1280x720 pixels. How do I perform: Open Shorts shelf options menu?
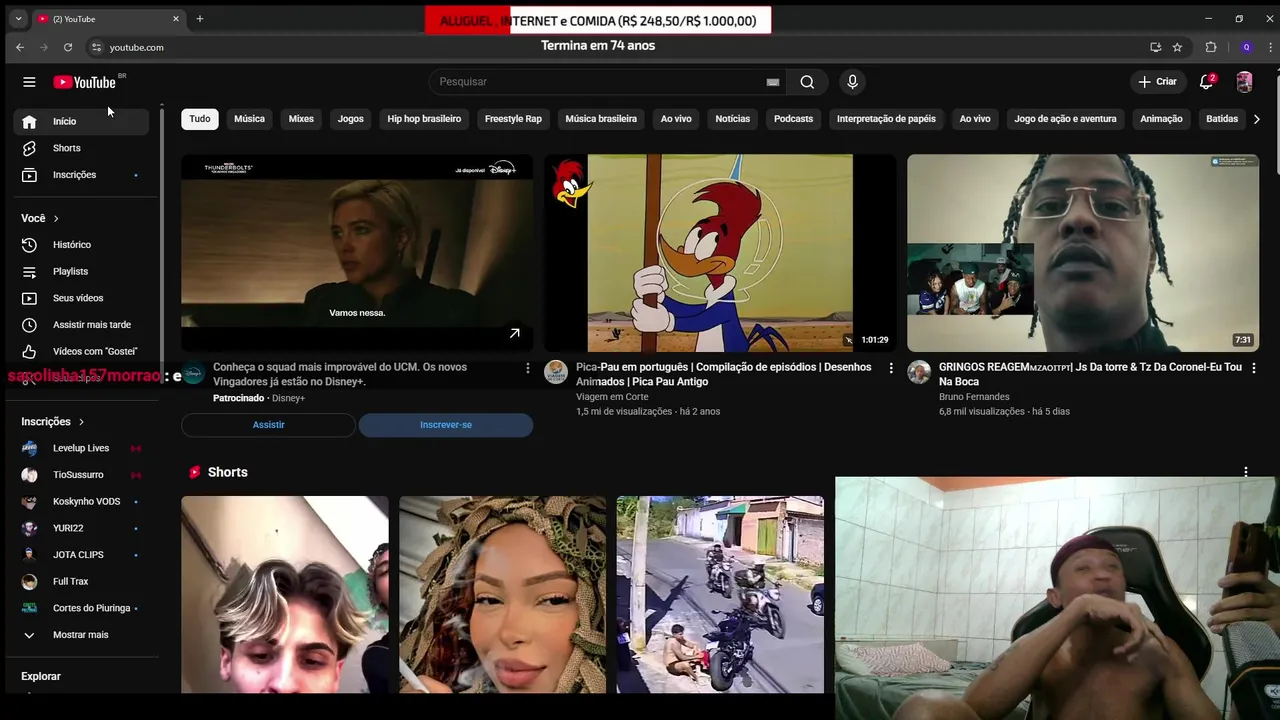coord(1246,472)
